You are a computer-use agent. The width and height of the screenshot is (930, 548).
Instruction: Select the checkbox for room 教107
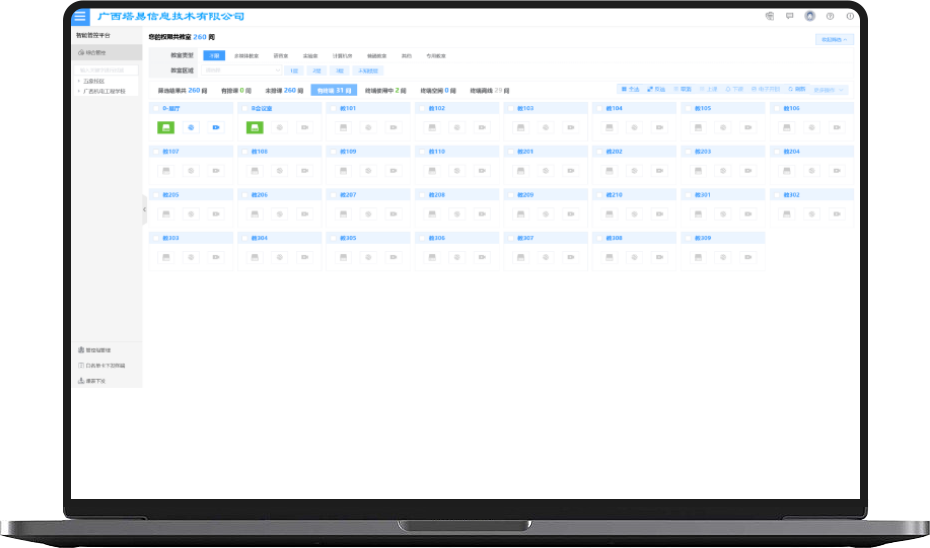tap(154, 152)
